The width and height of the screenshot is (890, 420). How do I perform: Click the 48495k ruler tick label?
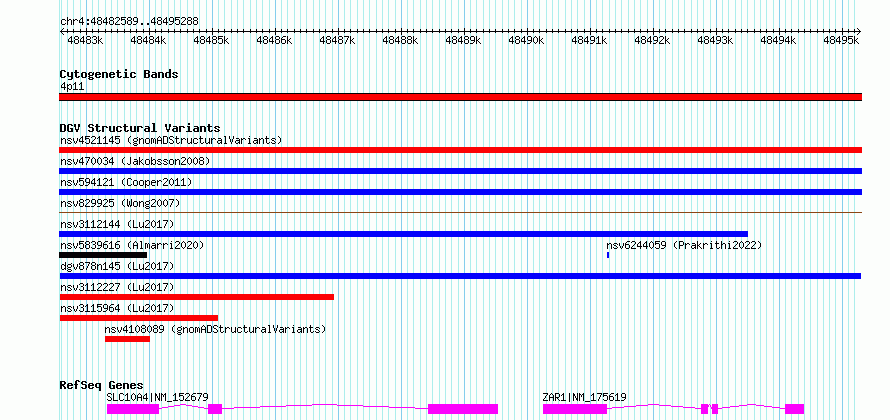(x=841, y=40)
